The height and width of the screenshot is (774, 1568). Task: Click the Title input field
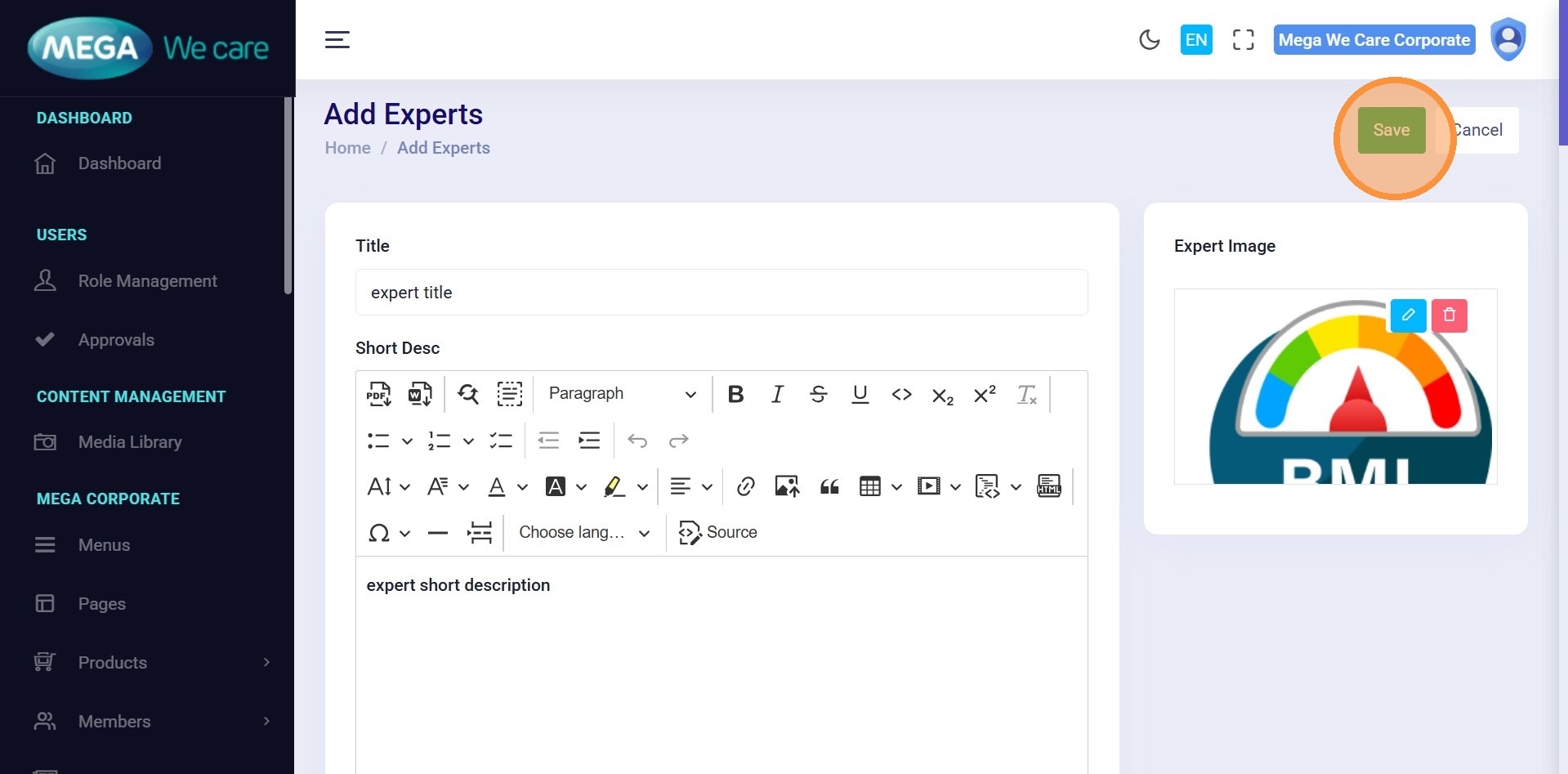click(721, 293)
